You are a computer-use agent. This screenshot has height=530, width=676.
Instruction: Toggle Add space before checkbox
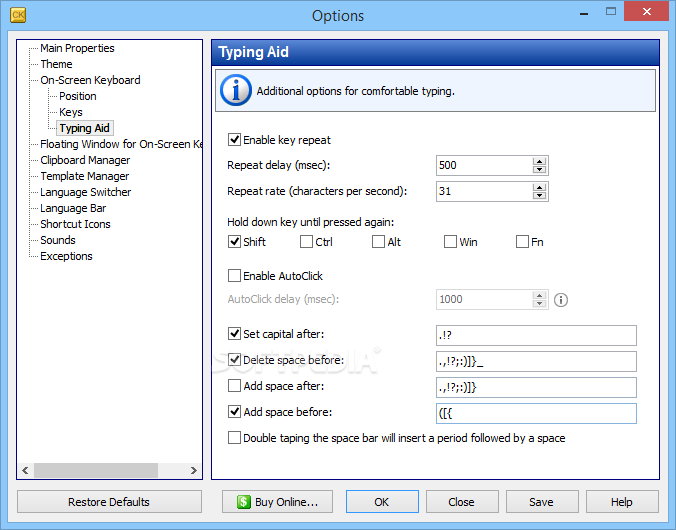[x=234, y=411]
